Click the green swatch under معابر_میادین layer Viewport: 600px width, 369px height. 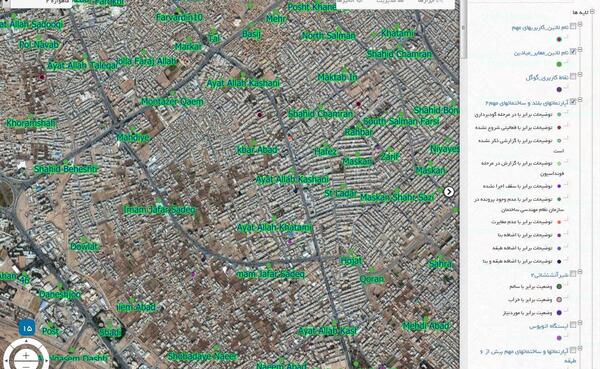(559, 64)
